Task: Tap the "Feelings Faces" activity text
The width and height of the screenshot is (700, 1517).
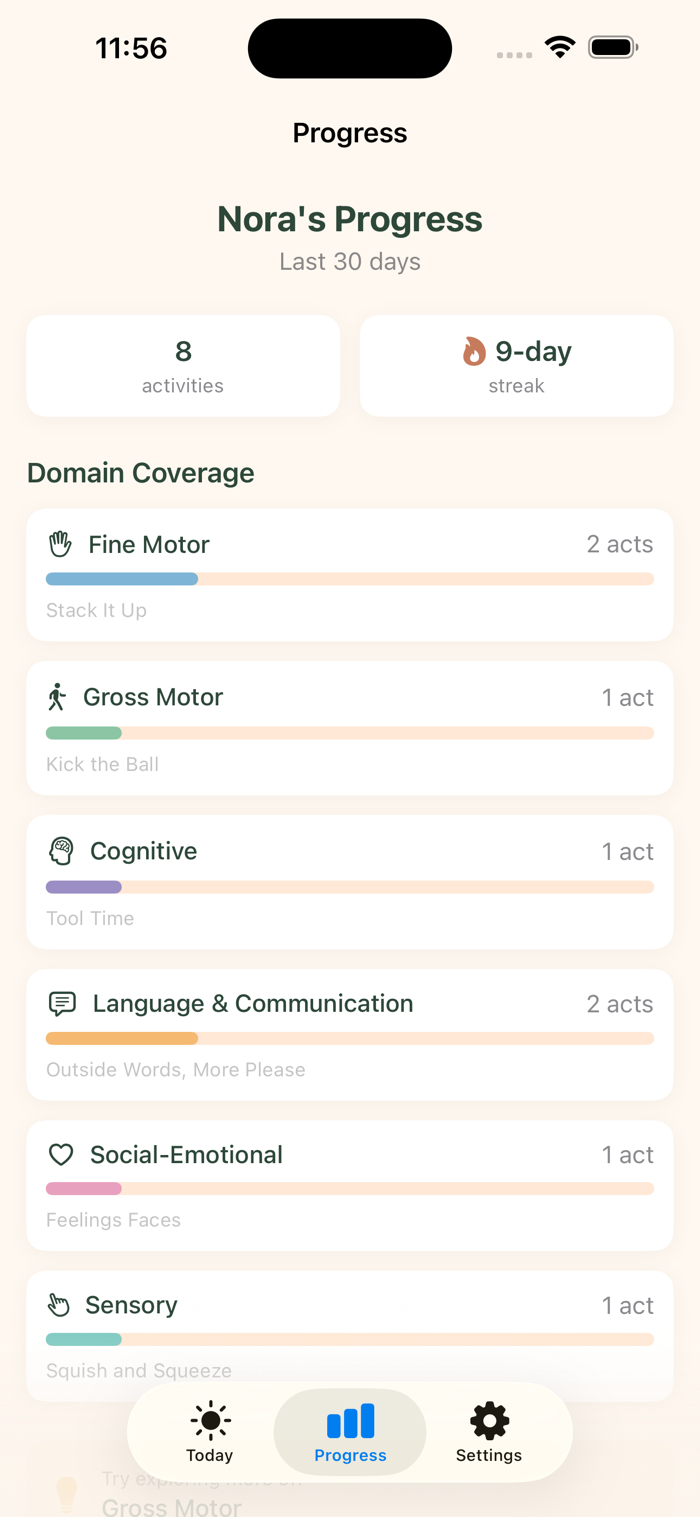Action: [x=113, y=1220]
